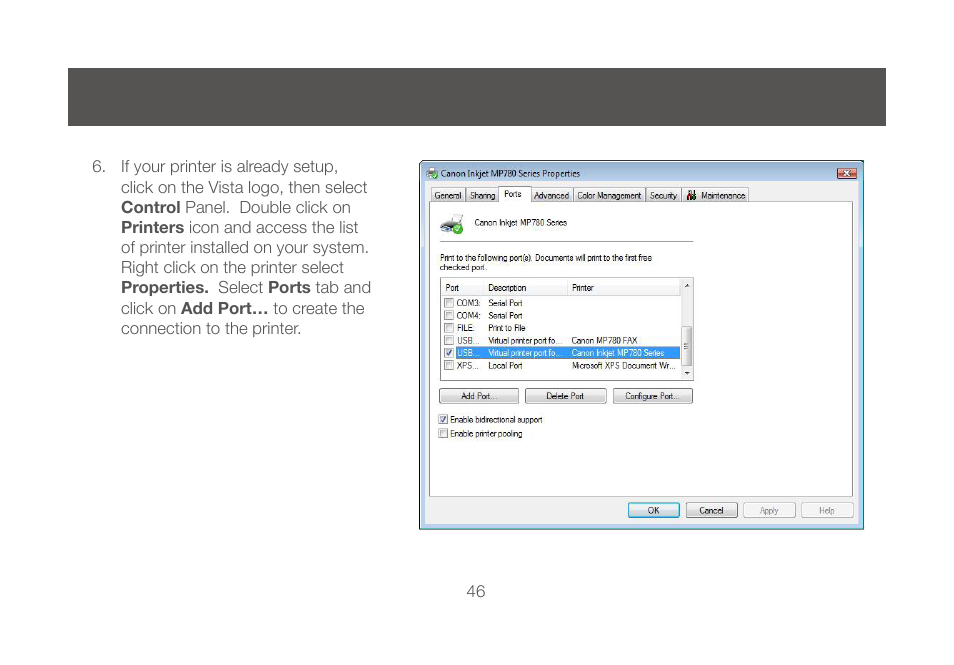
Task: Select the "Serial Port" text in the COM4 row
Action: coord(505,315)
